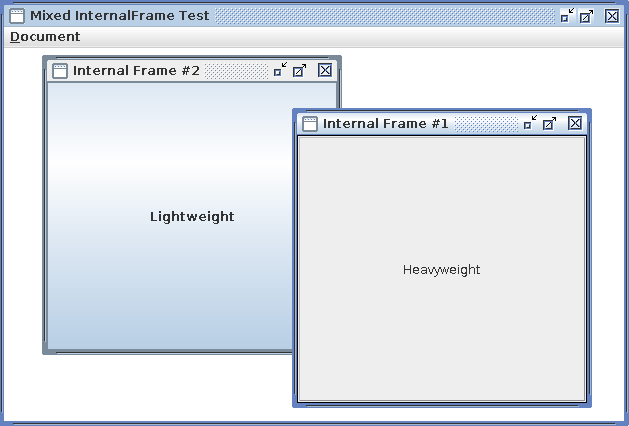629x426 pixels.
Task: Maximize the Mixed InternalFrame Test window
Action: [x=587, y=16]
